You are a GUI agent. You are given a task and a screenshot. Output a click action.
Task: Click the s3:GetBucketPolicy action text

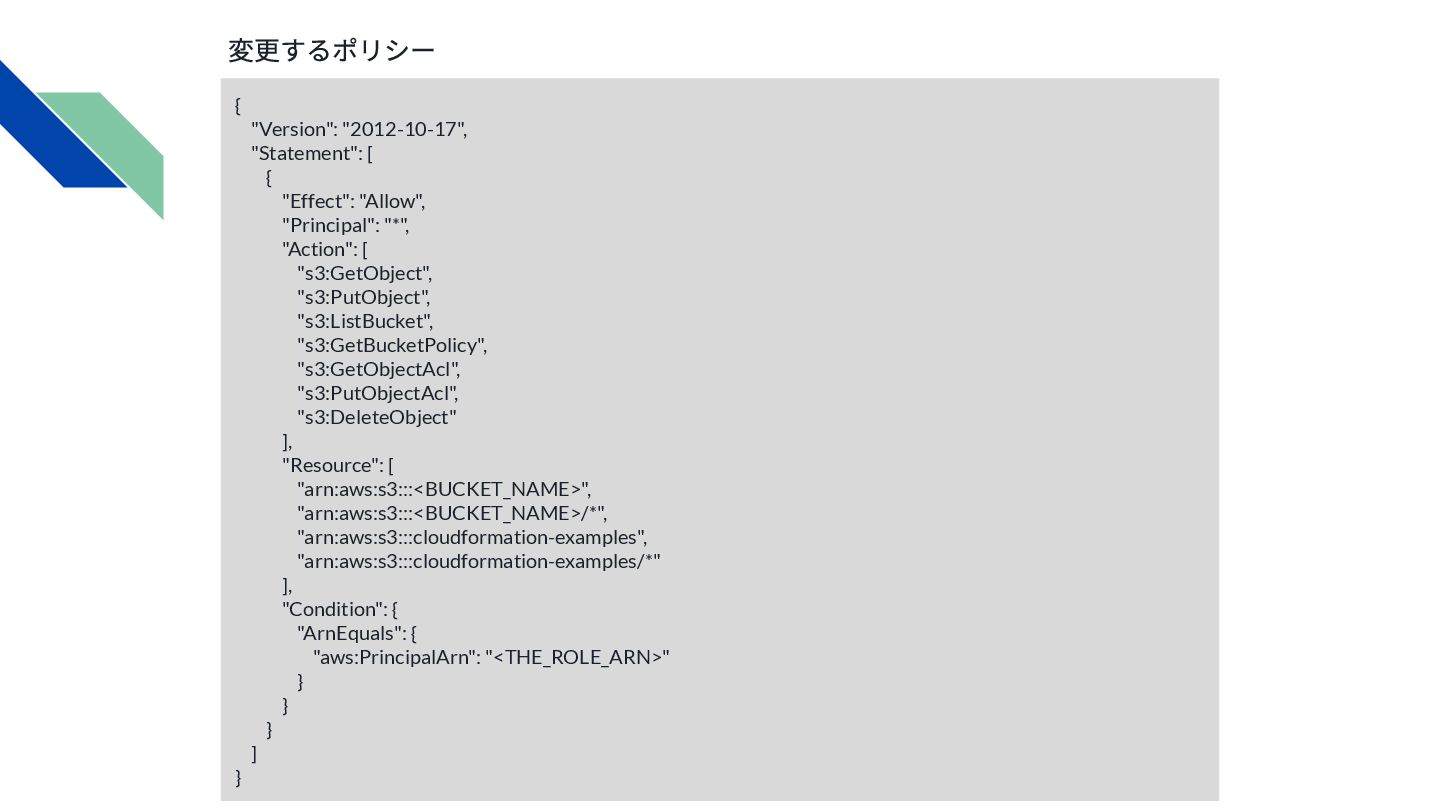point(391,345)
